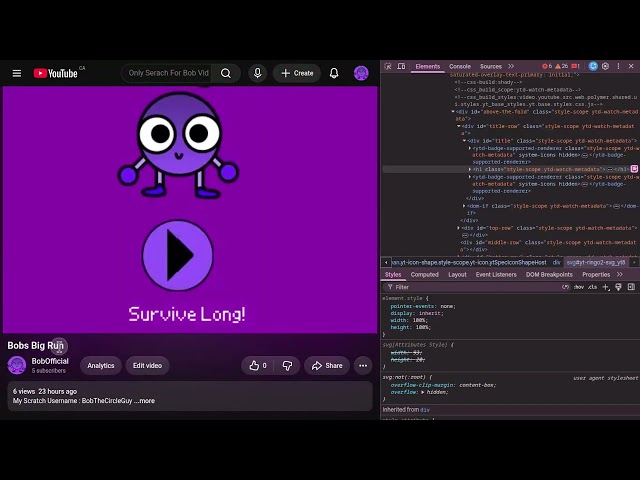Viewport: 640px width, 480px height.
Task: Select the 'Bobs Big Run' video title
Action: 36,346
